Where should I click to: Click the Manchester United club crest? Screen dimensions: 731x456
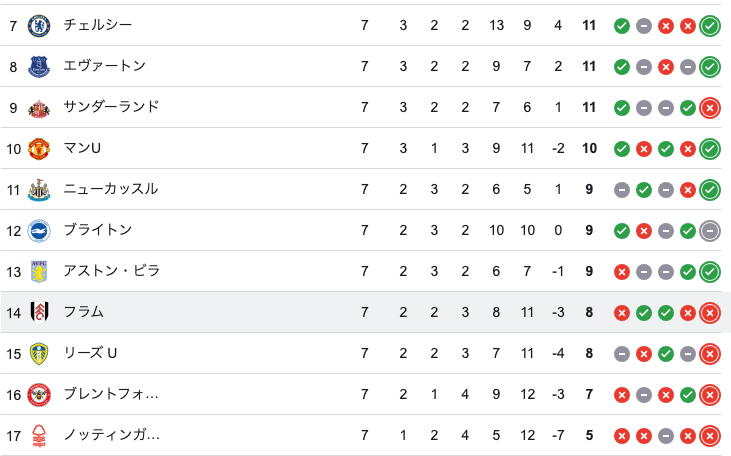click(x=39, y=148)
